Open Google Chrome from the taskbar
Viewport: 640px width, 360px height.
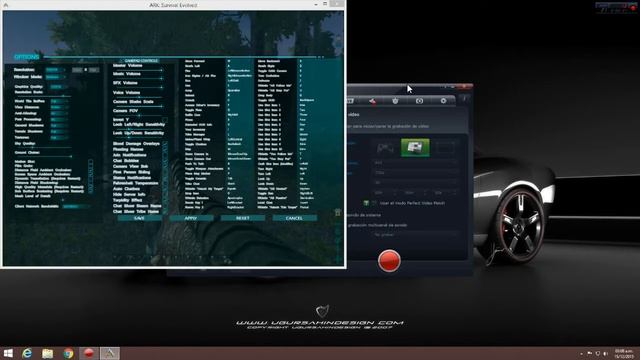(x=68, y=353)
